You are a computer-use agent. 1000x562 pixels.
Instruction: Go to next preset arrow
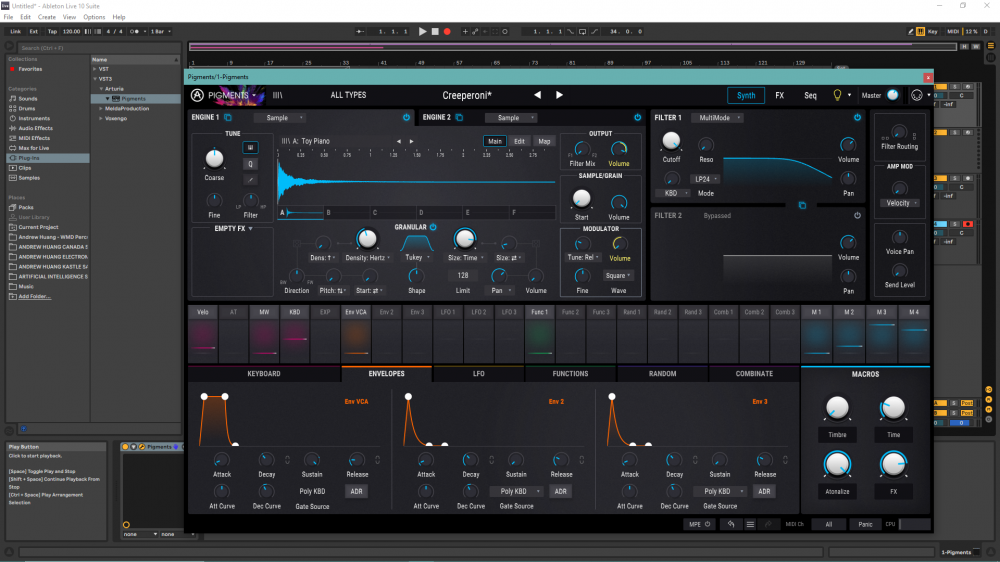point(559,95)
